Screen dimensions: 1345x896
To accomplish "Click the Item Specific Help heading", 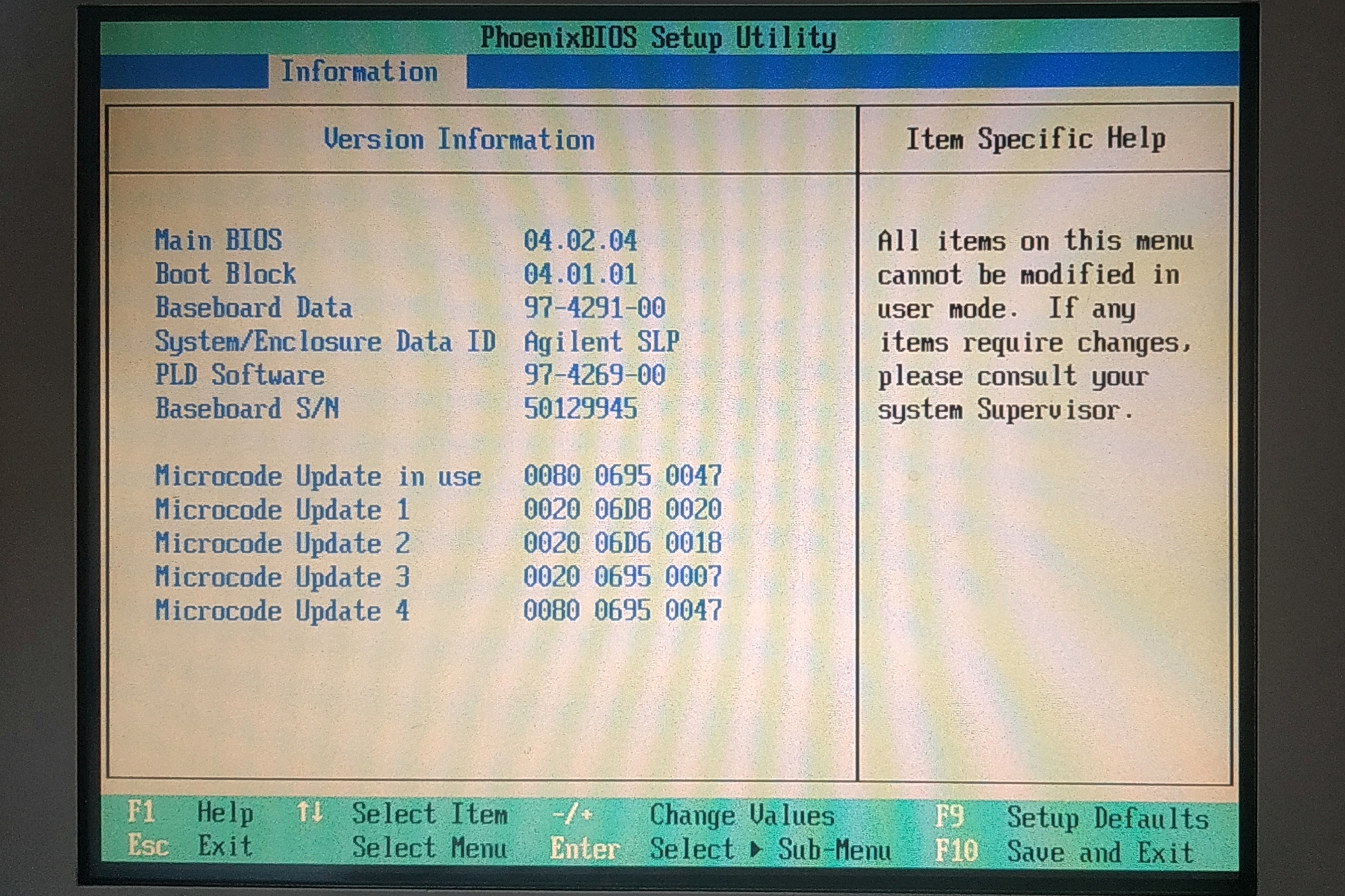I will 1035,139.
